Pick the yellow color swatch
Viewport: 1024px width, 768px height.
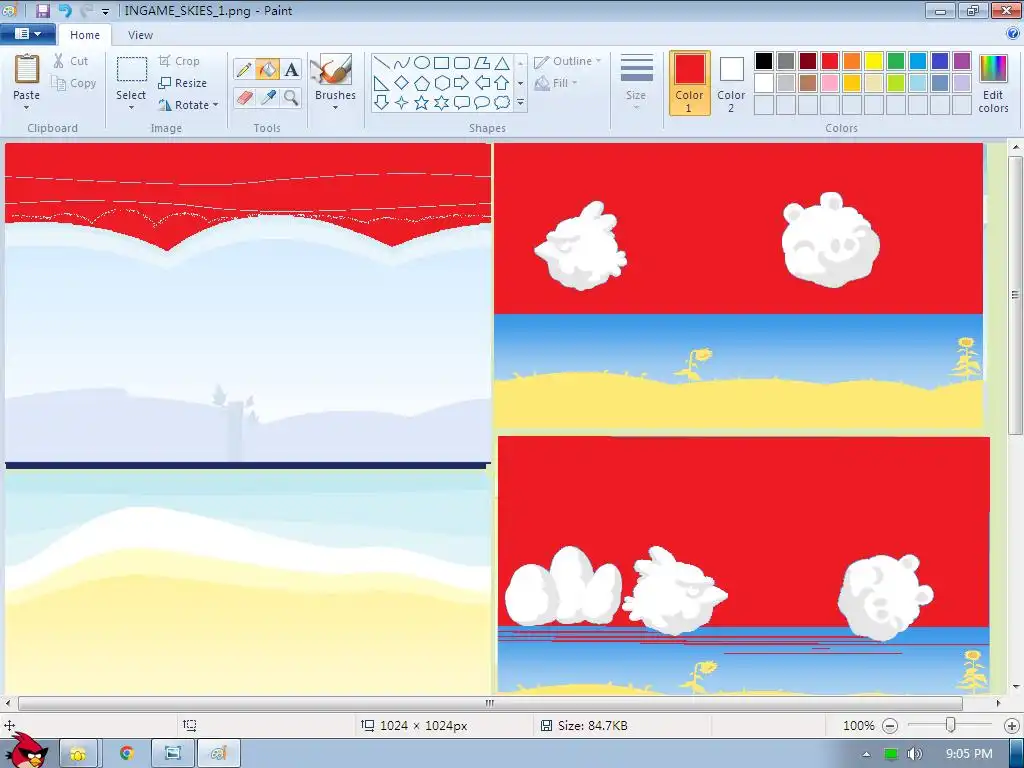point(874,61)
